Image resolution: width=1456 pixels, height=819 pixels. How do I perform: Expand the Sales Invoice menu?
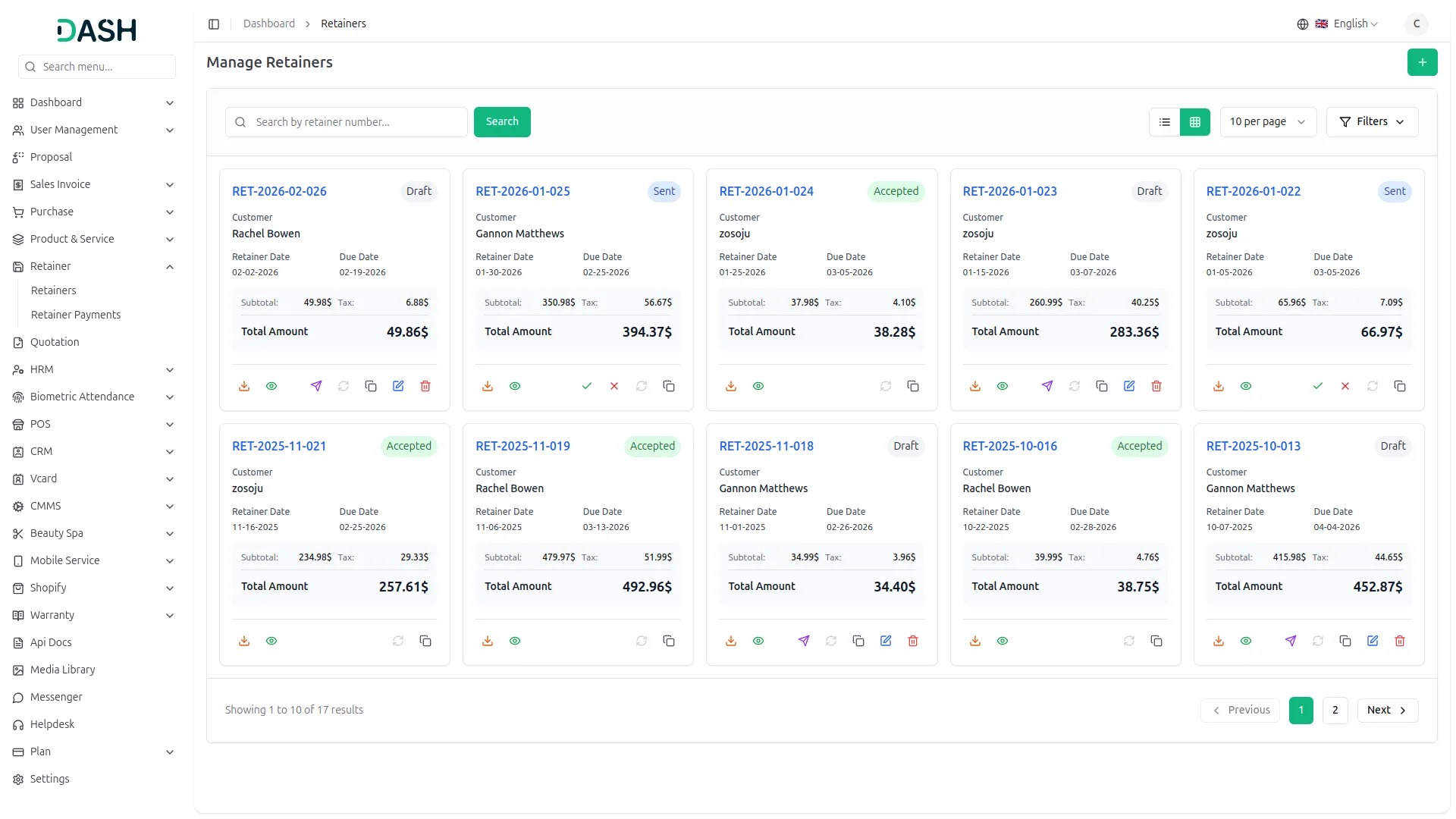93,184
